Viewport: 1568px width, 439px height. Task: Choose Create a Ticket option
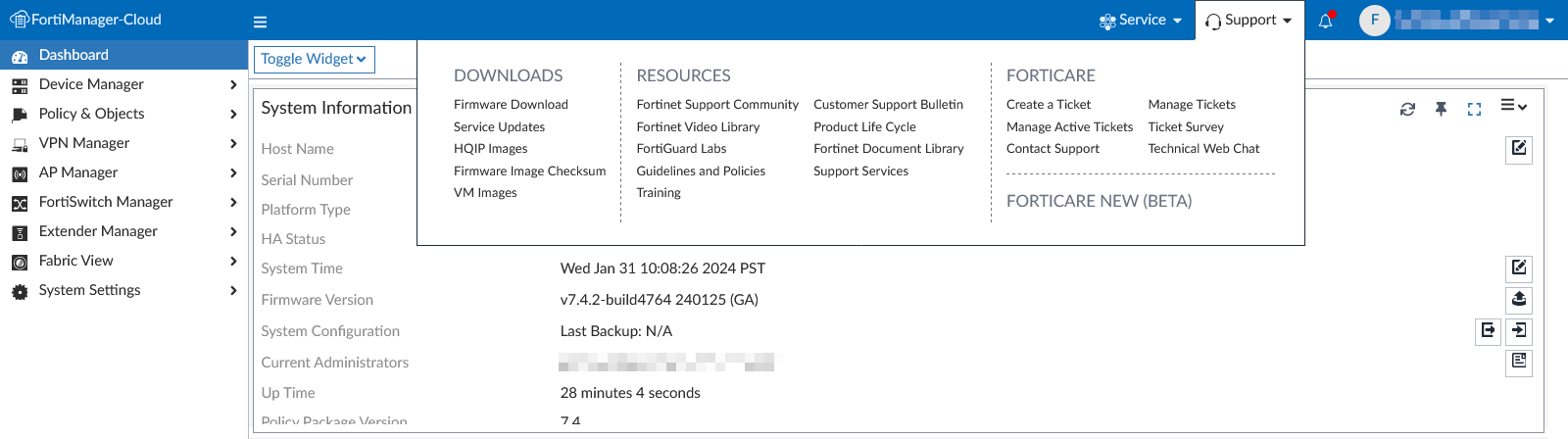[x=1048, y=105]
